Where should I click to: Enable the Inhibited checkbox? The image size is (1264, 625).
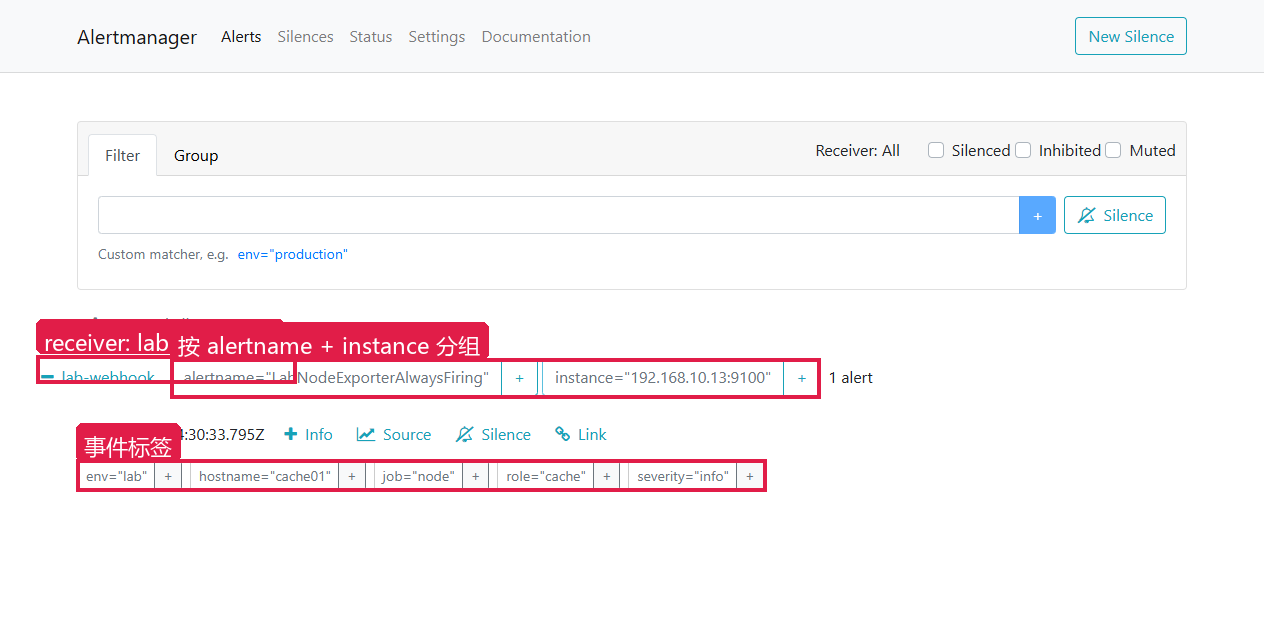click(x=1023, y=150)
